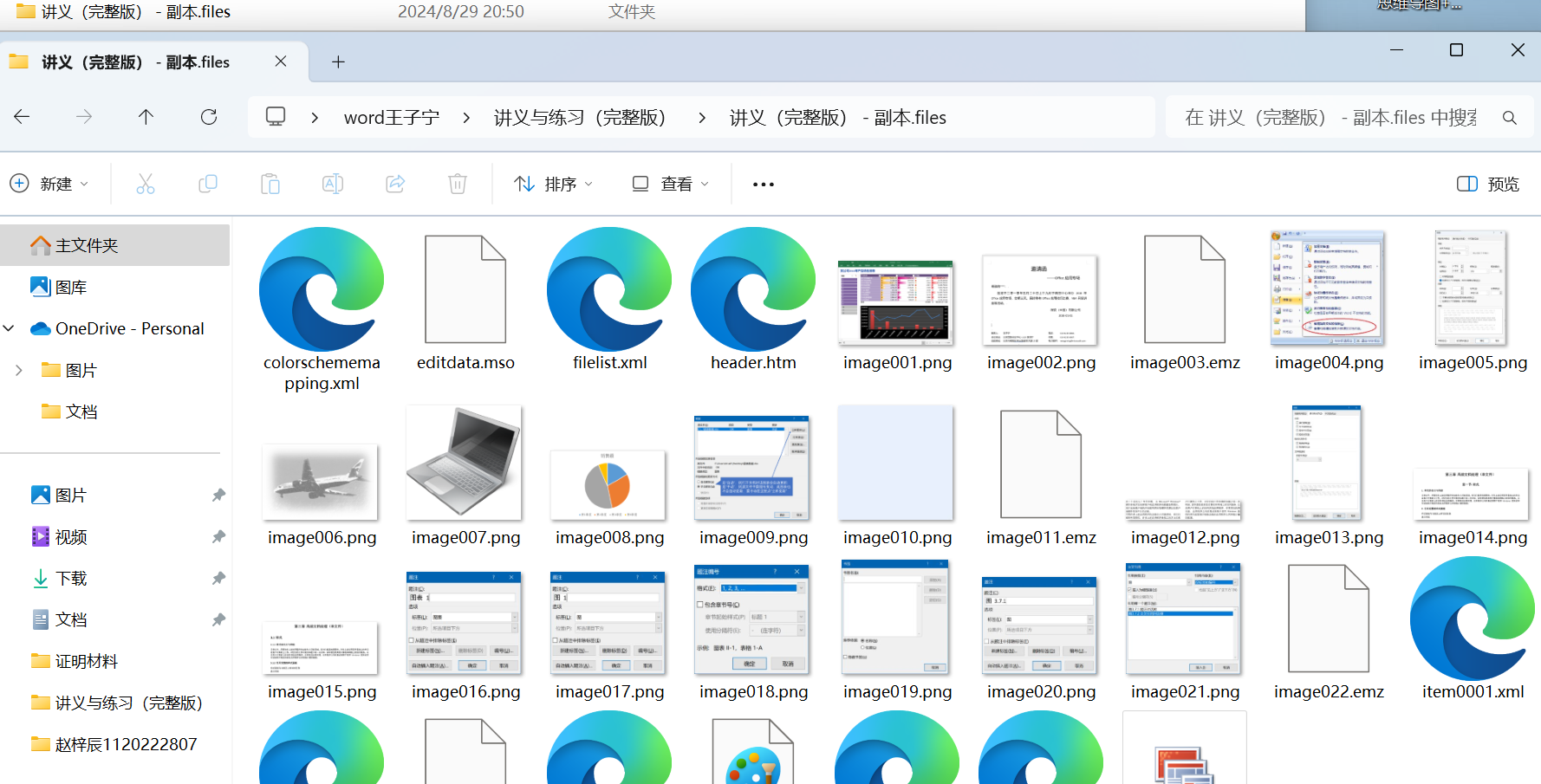Select image010.png thumbnail

tap(897, 463)
